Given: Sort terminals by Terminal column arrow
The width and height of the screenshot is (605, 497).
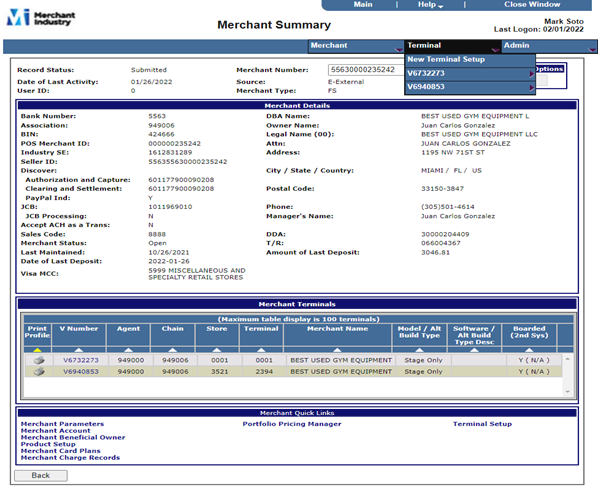Looking at the screenshot, I should (261, 350).
